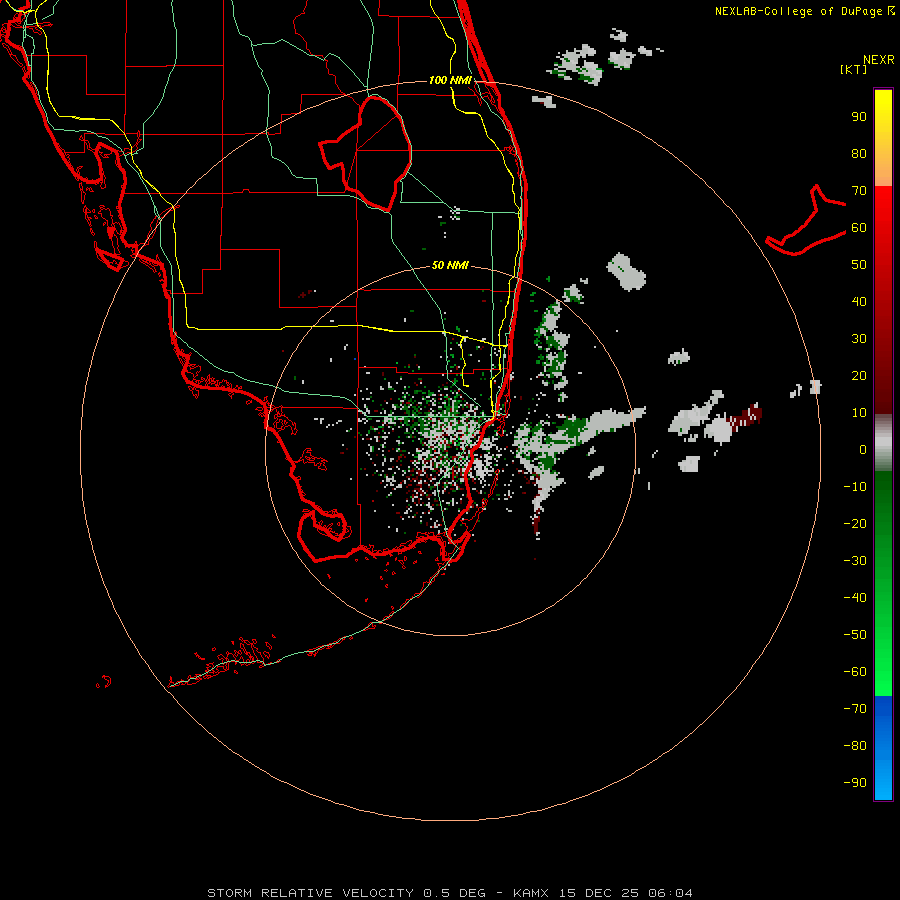Viewport: 900px width, 900px height.
Task: Click the -70 value on the velocity scale
Action: pyautogui.click(x=855, y=709)
